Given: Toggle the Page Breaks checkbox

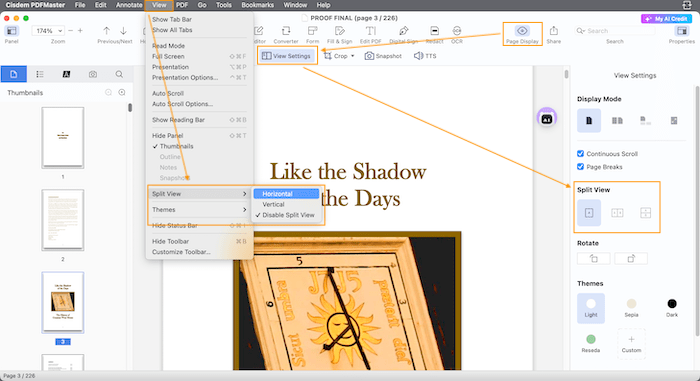Looking at the screenshot, I should pyautogui.click(x=580, y=167).
